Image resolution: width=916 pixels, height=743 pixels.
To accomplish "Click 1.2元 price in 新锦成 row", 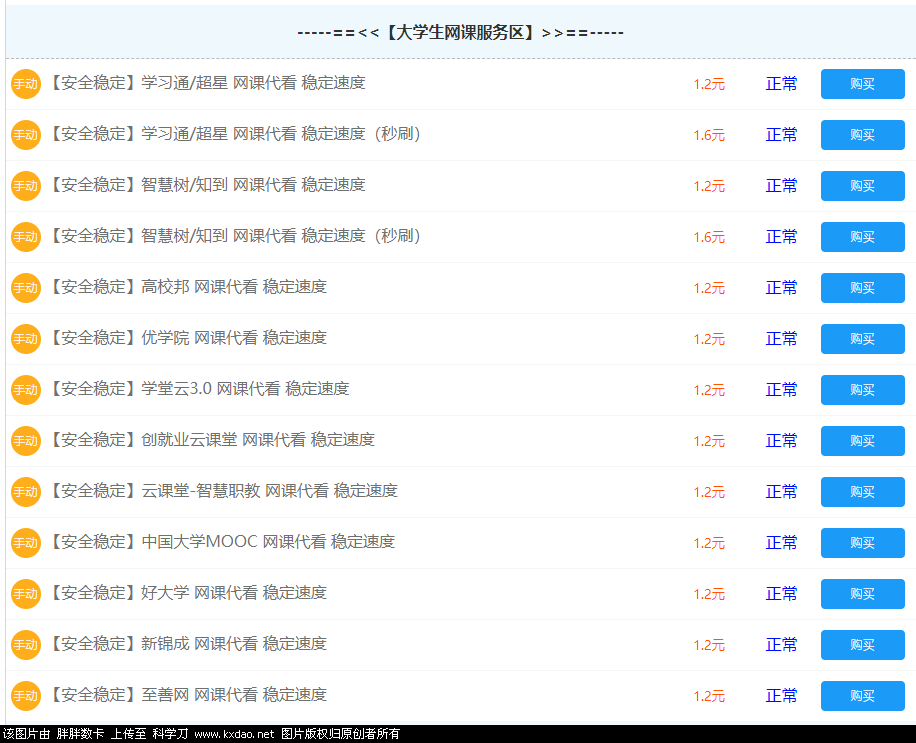I will pos(709,645).
